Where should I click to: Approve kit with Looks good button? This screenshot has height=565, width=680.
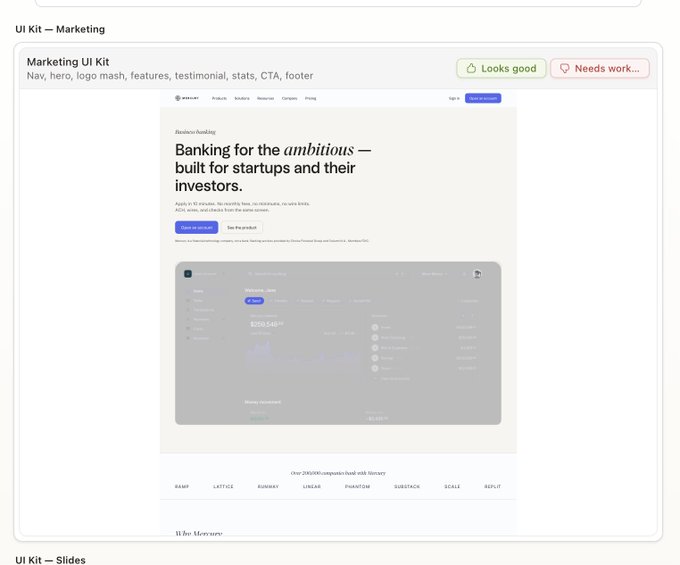501,69
